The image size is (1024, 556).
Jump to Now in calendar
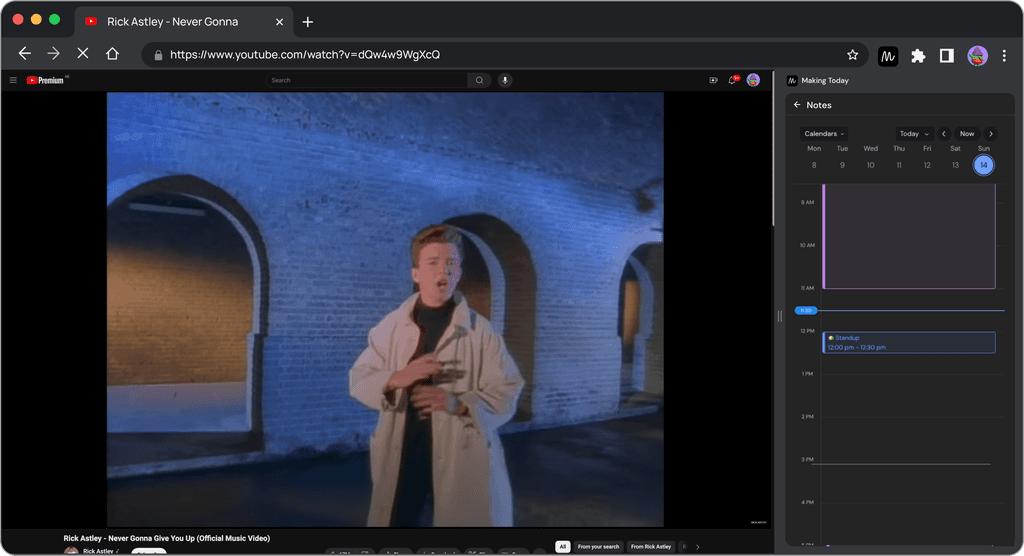(x=967, y=134)
